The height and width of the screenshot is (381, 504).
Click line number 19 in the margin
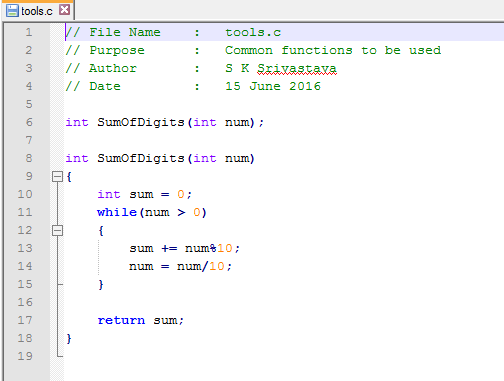[x=25, y=356]
